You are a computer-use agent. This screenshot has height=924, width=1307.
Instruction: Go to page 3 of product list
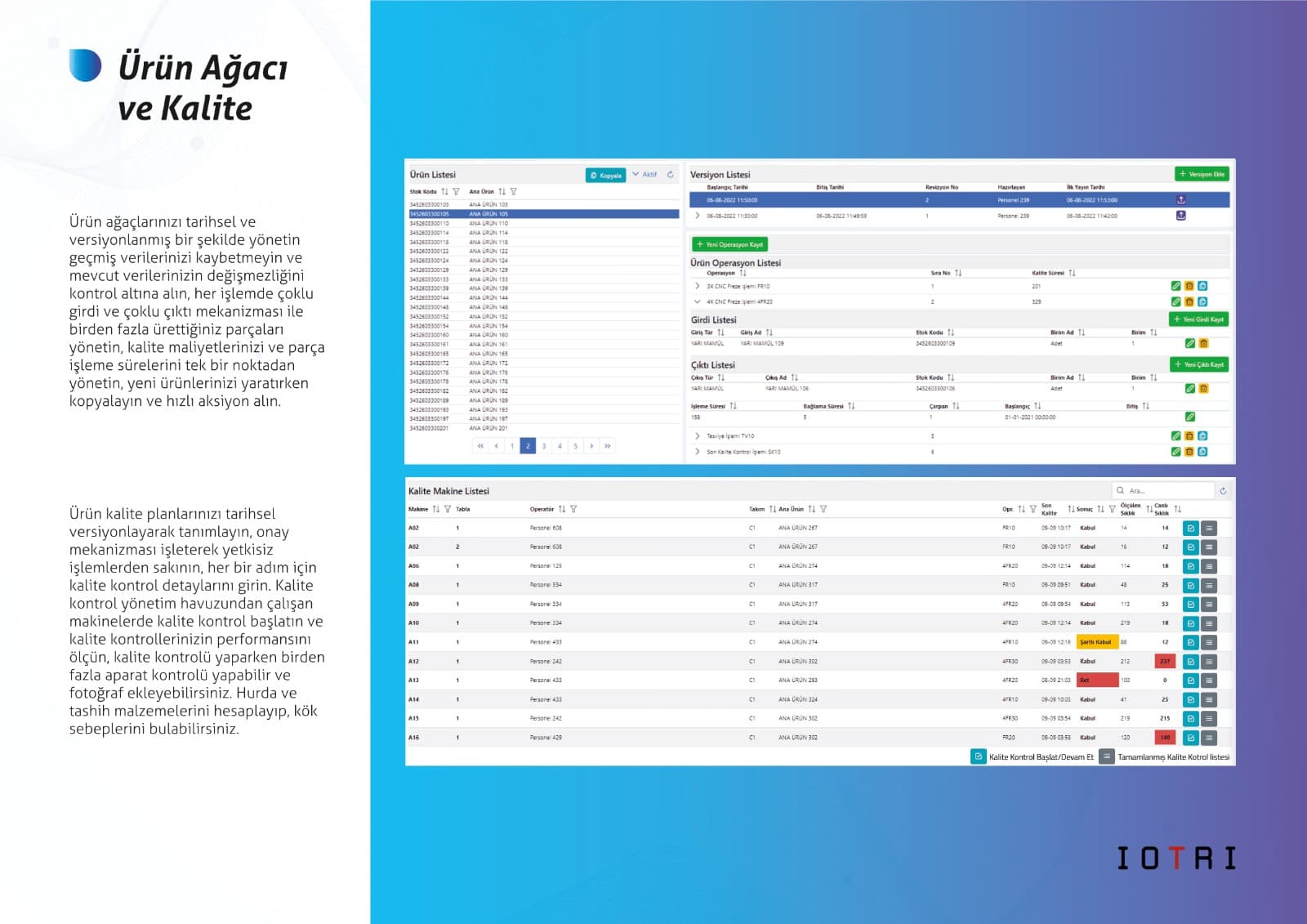(544, 446)
